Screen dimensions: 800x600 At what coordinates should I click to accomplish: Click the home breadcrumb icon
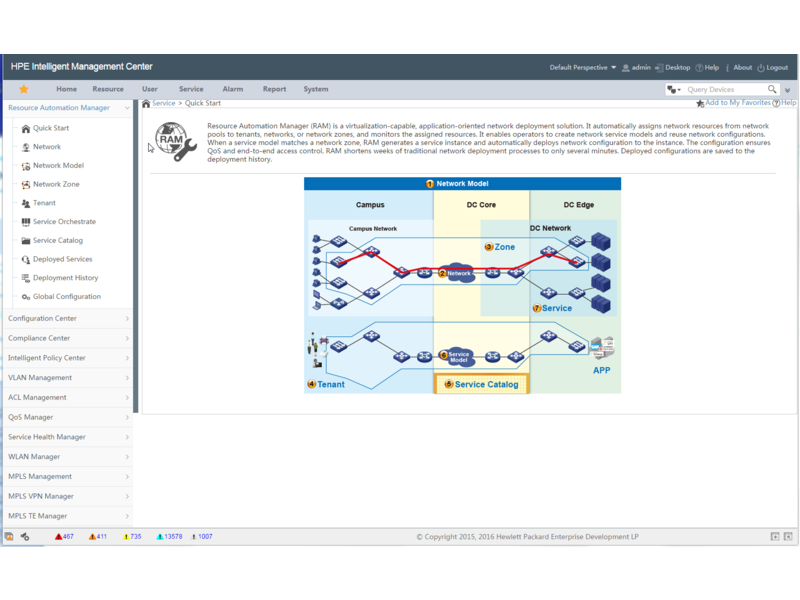point(146,104)
